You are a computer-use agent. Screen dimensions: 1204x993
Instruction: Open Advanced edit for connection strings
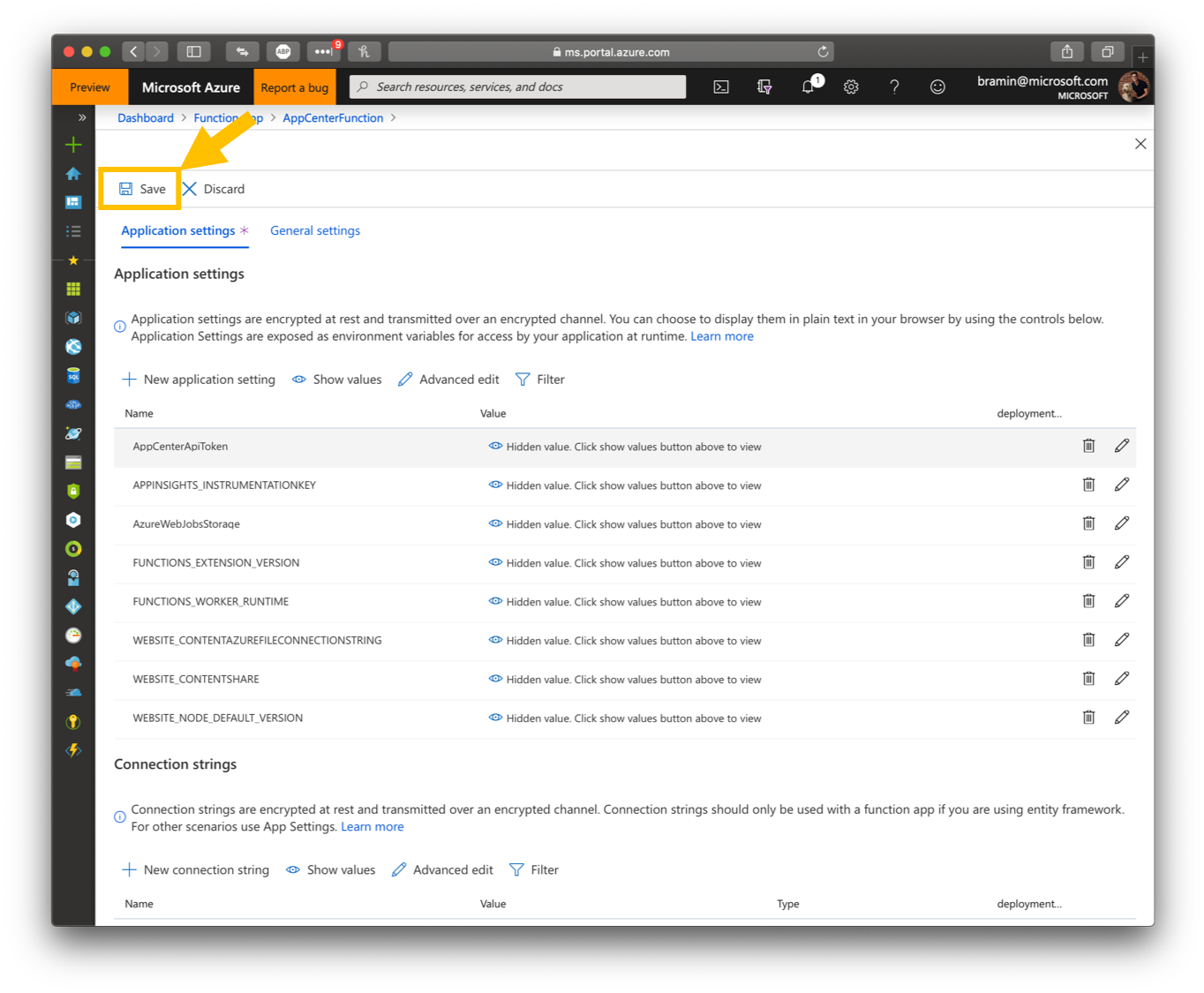pos(442,870)
